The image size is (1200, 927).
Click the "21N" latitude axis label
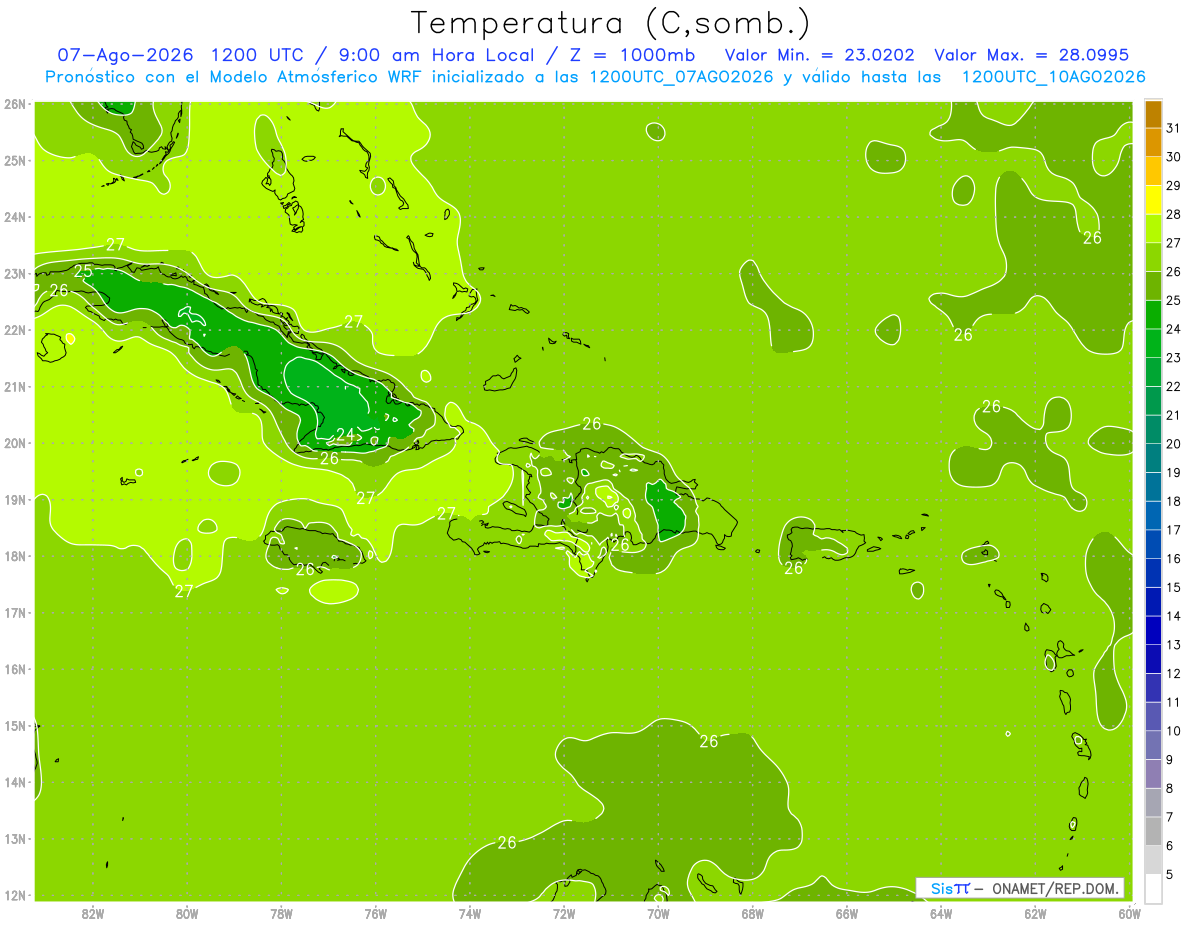[x=15, y=386]
